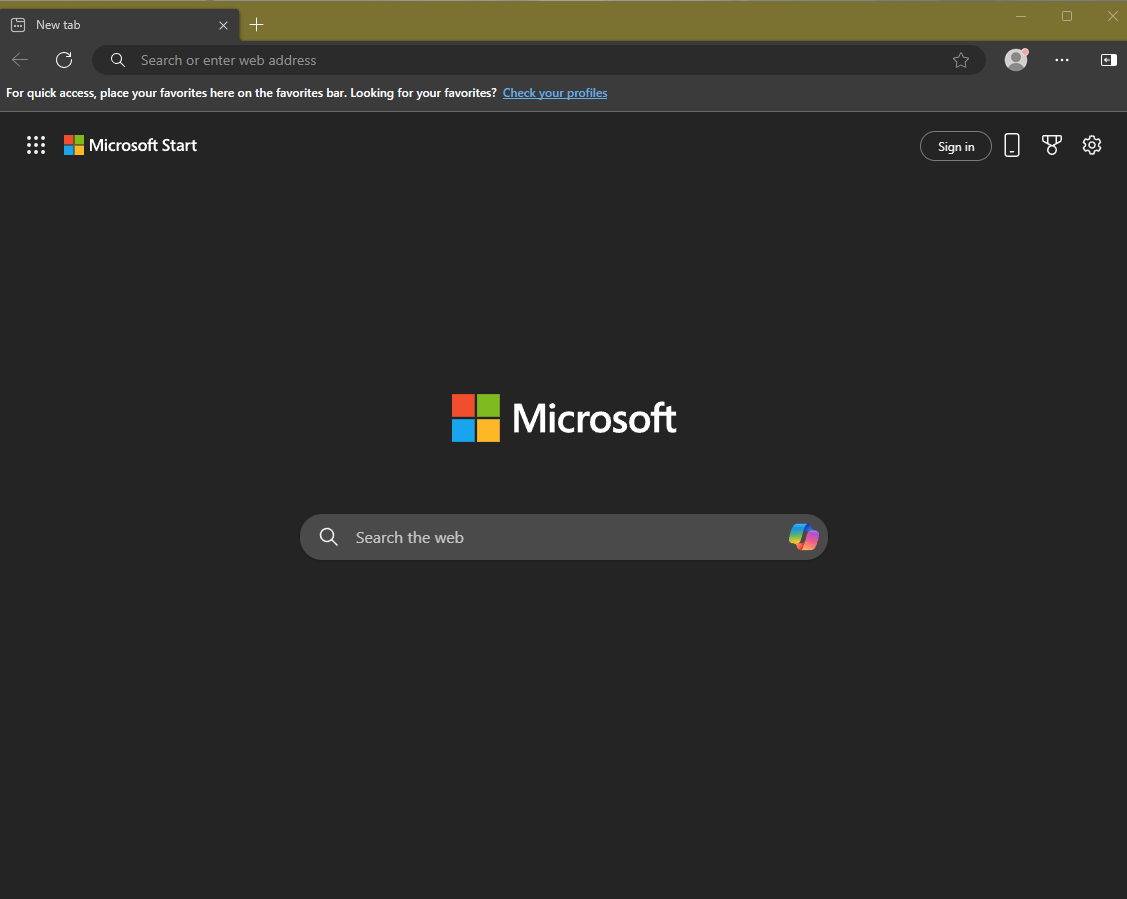This screenshot has width=1127, height=899.
Task: Open the Rewards trophy icon
Action: click(x=1052, y=145)
